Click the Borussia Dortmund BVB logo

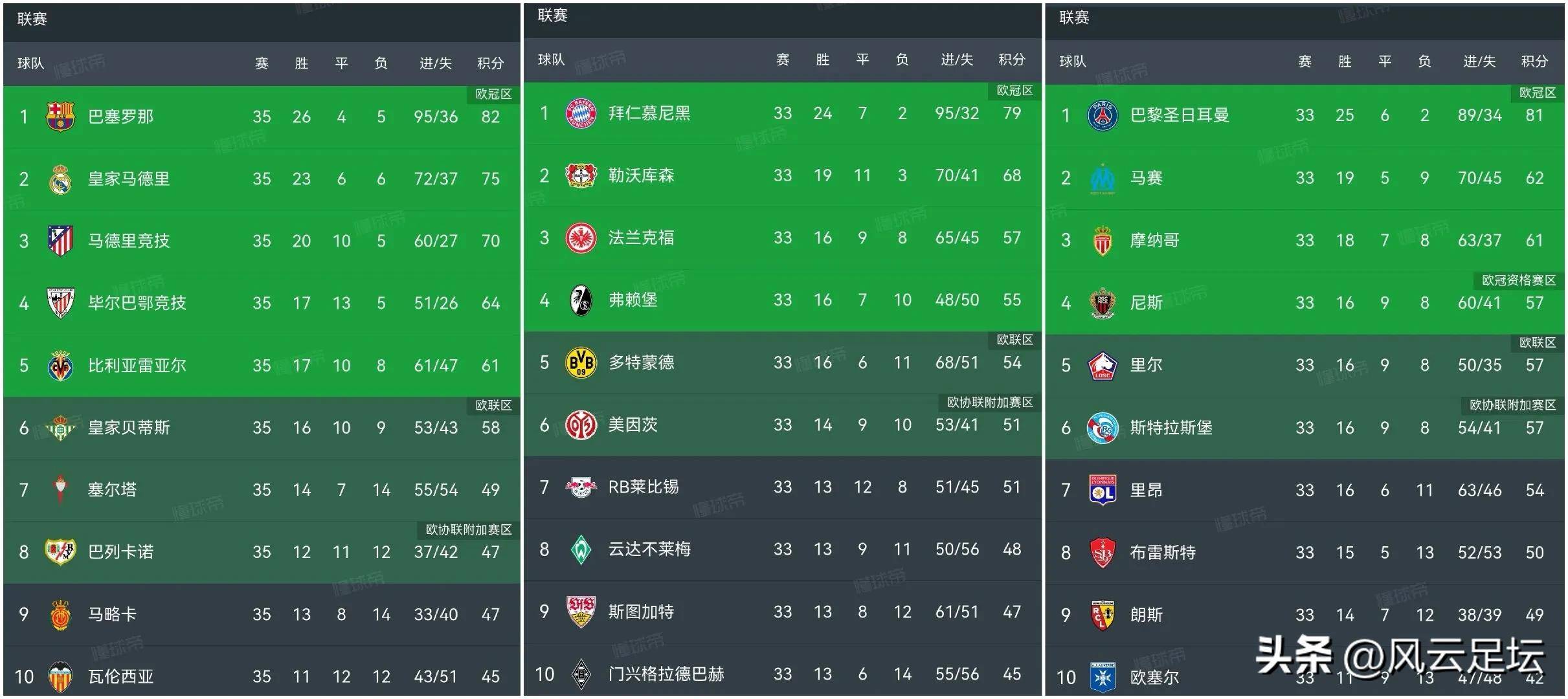click(581, 363)
